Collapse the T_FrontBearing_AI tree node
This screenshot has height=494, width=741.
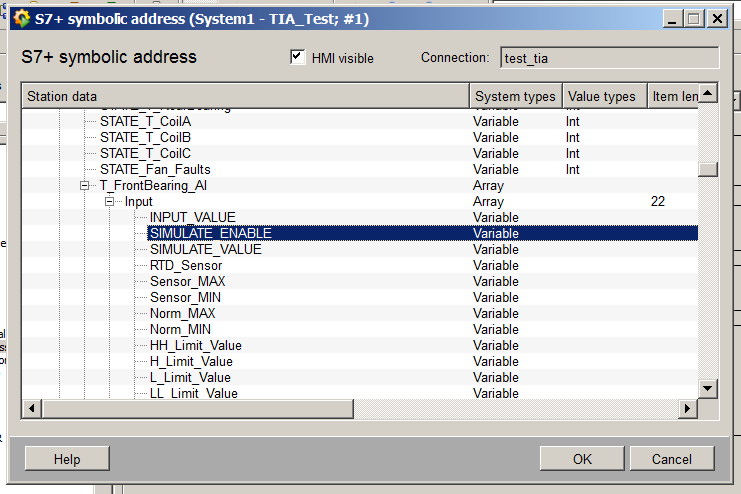[85, 186]
